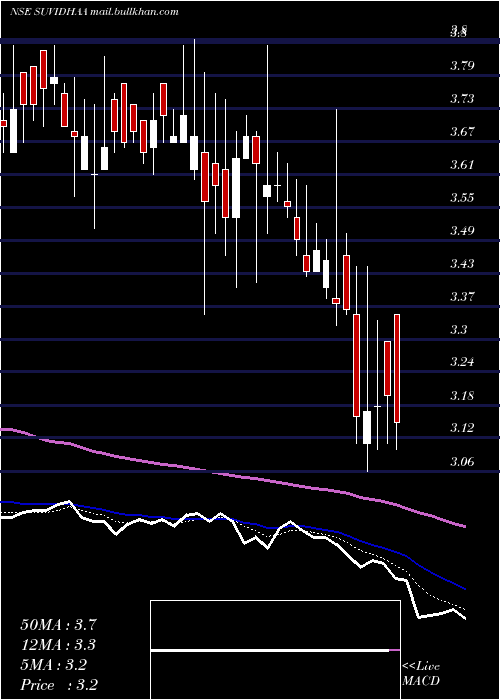Click the 3.67 price axis label

coord(462,132)
